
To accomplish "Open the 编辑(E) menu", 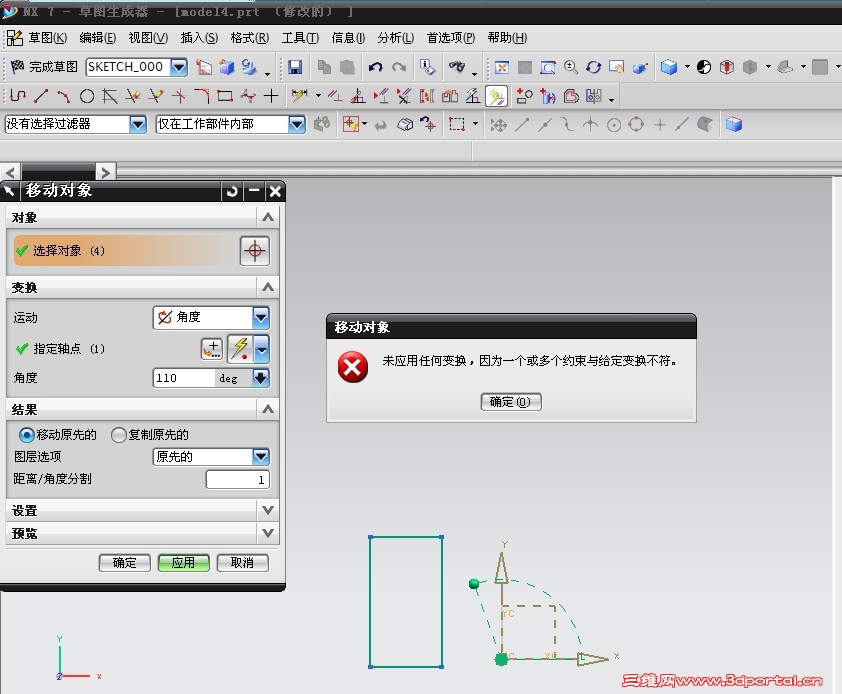I will [x=98, y=38].
